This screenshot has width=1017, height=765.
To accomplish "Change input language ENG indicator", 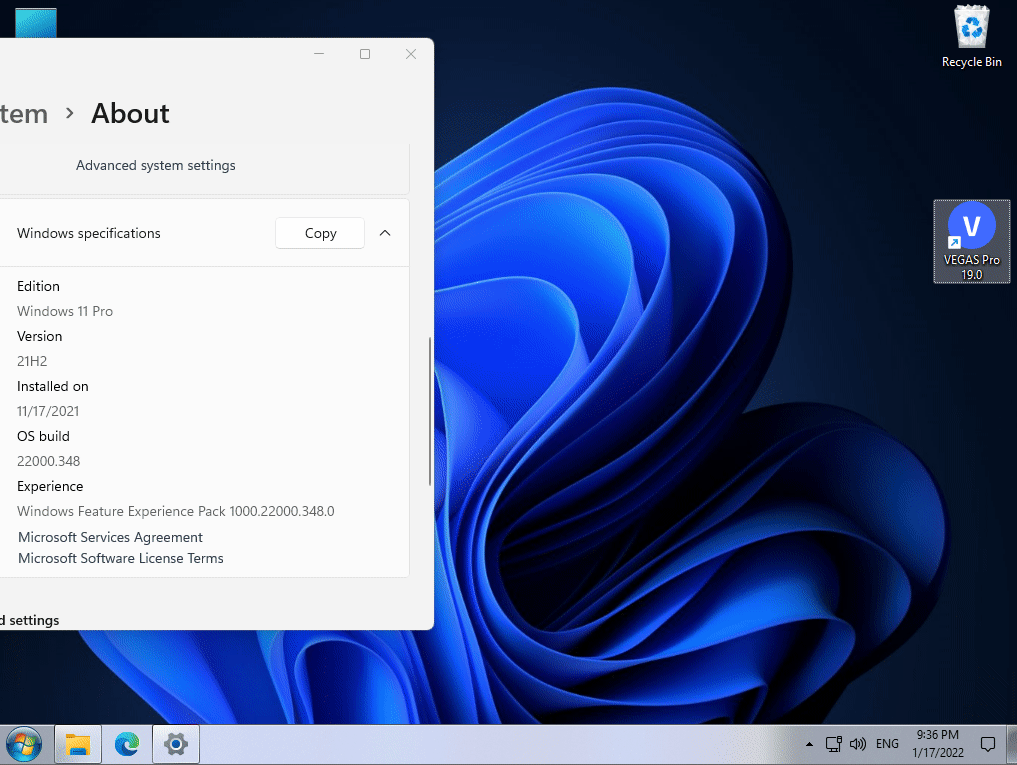I will click(x=887, y=744).
